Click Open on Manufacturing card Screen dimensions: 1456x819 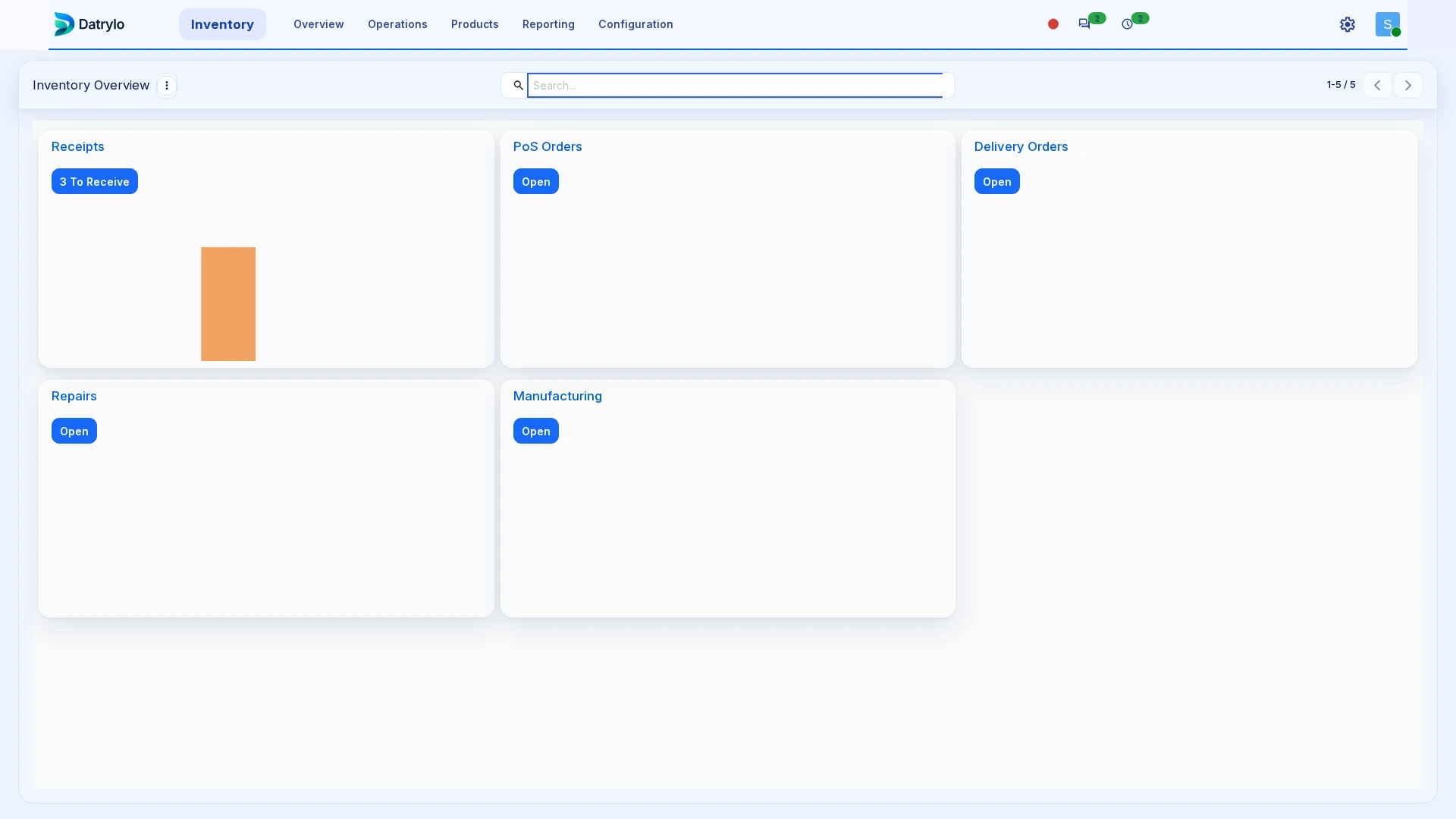[x=536, y=431]
